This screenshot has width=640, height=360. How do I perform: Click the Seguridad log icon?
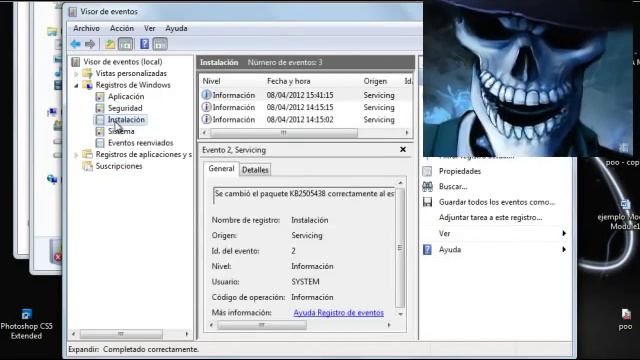point(100,108)
